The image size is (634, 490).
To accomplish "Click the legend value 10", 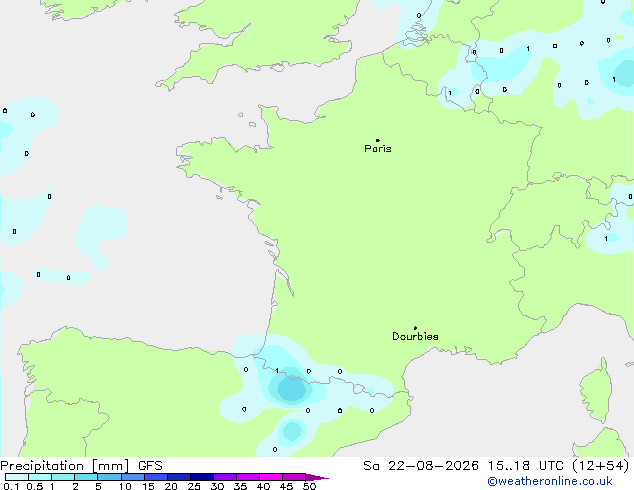I will pyautogui.click(x=125, y=486).
